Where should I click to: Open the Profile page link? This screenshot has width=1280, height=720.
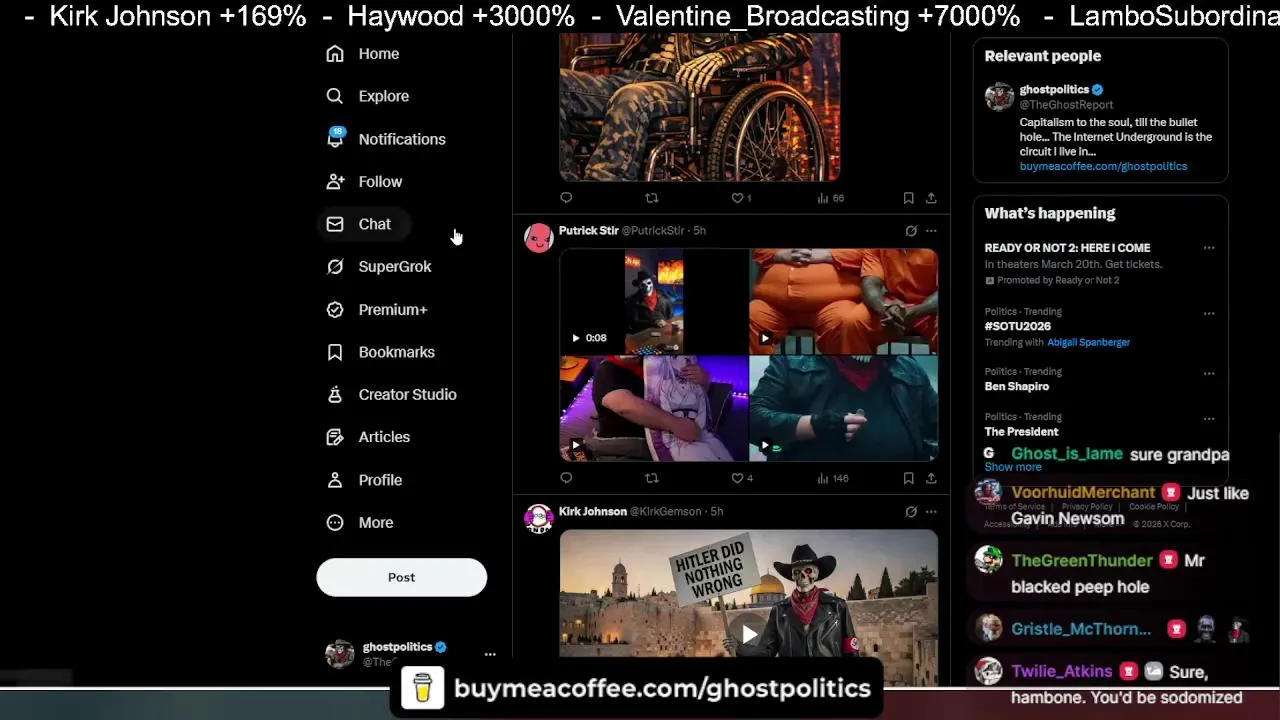click(364, 480)
